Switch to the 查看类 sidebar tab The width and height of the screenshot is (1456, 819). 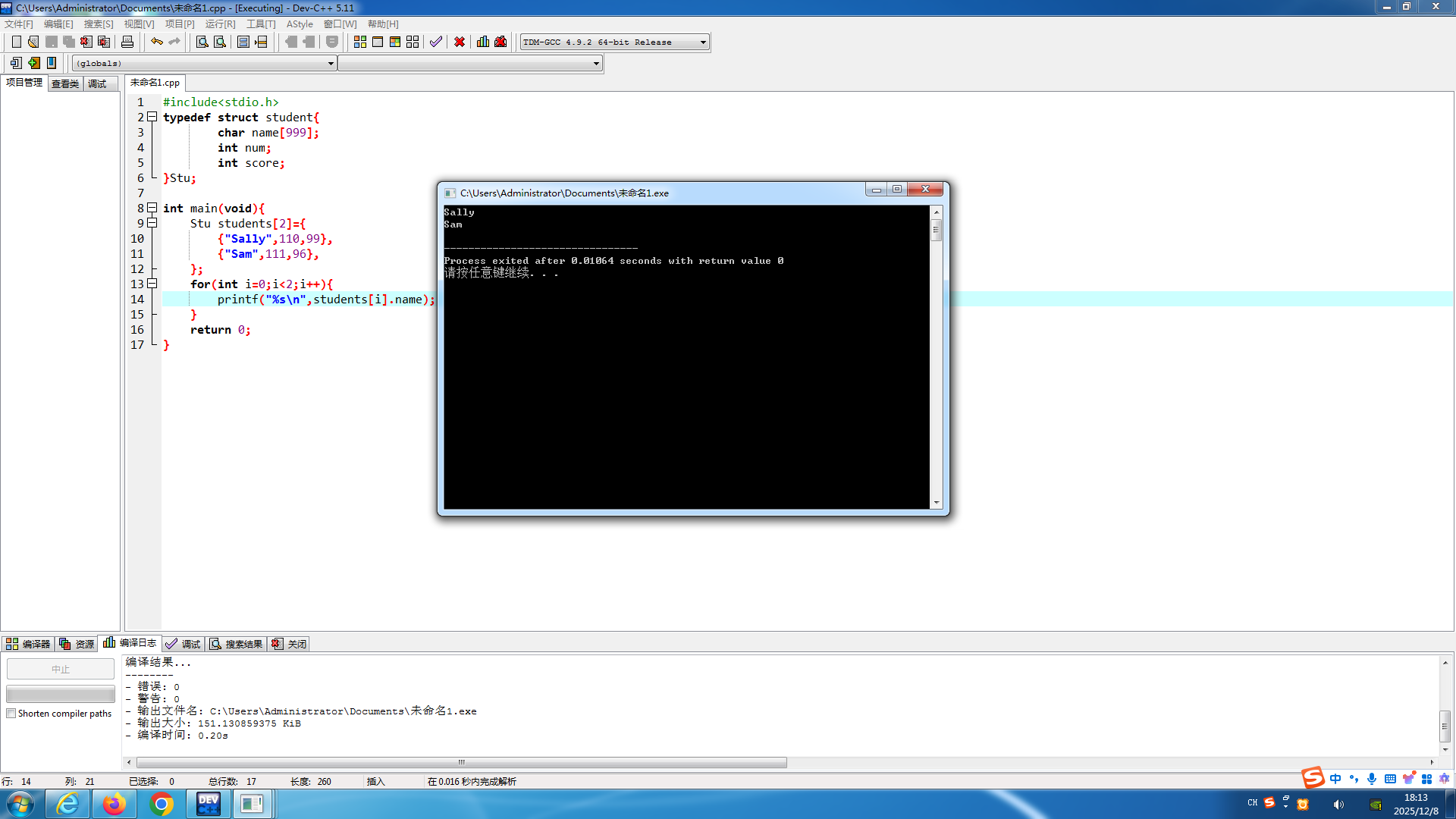65,83
